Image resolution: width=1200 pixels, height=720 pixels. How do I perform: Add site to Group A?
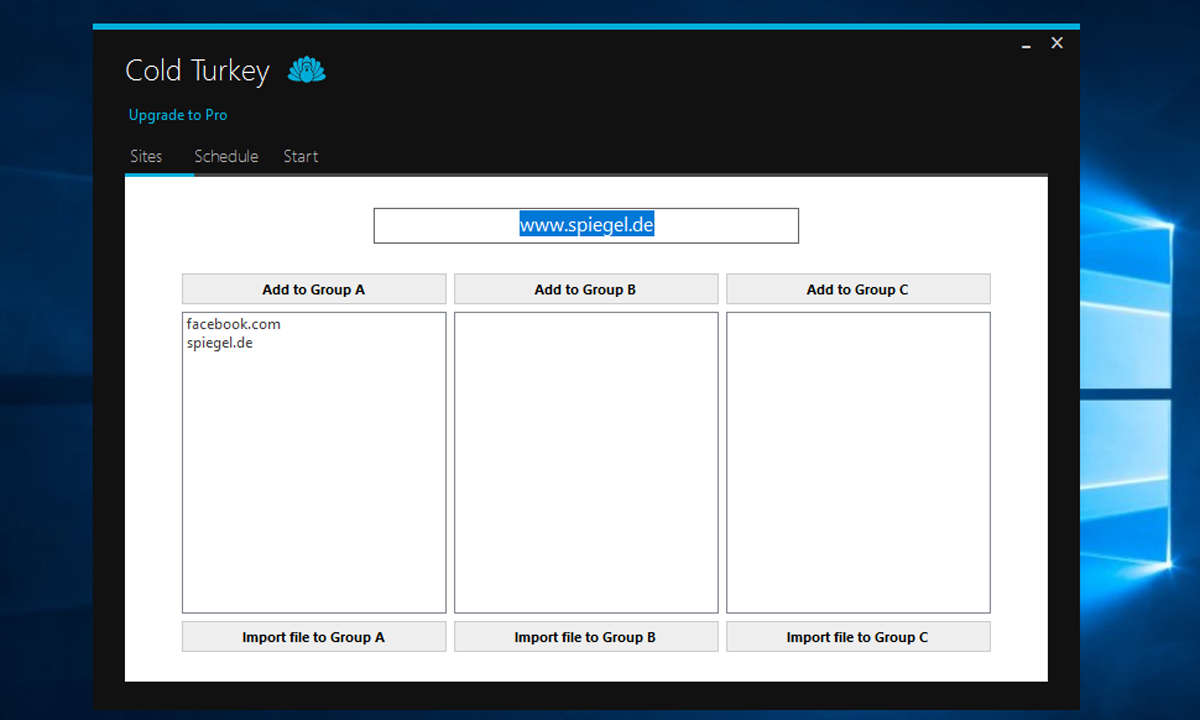click(x=314, y=289)
